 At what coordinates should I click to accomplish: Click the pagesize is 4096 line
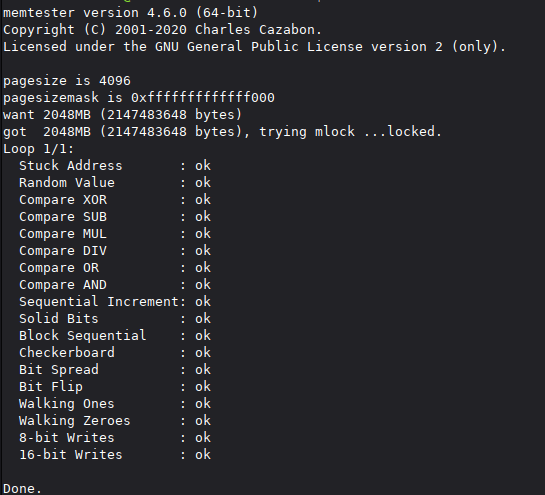67,81
